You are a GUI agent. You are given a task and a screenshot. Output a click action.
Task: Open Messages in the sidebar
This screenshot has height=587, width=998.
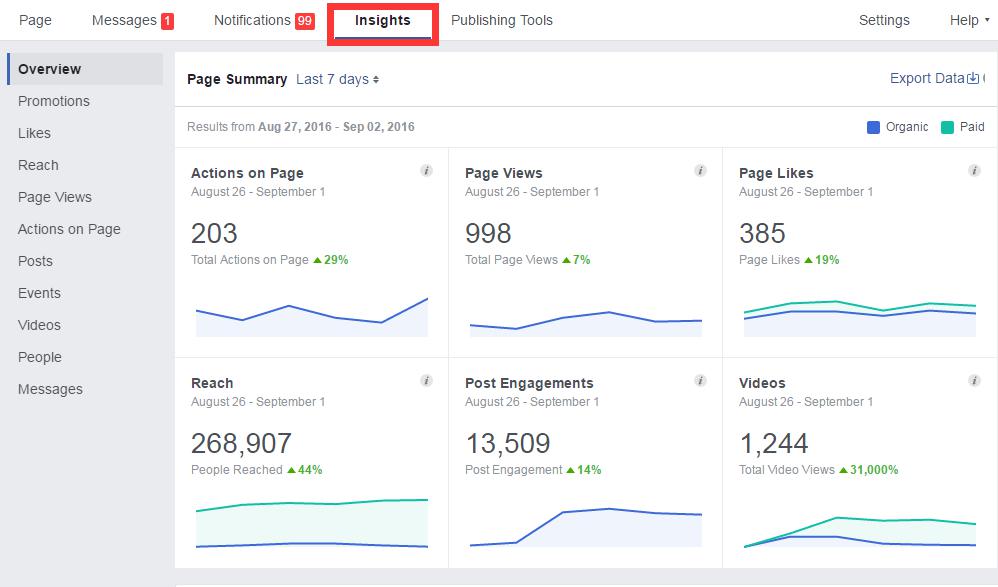(x=50, y=389)
